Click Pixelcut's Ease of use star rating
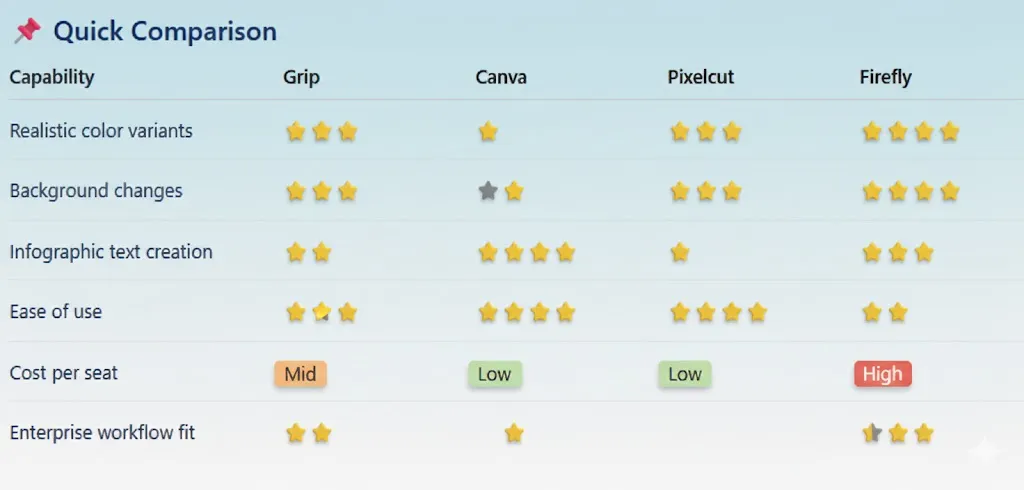 click(x=718, y=313)
